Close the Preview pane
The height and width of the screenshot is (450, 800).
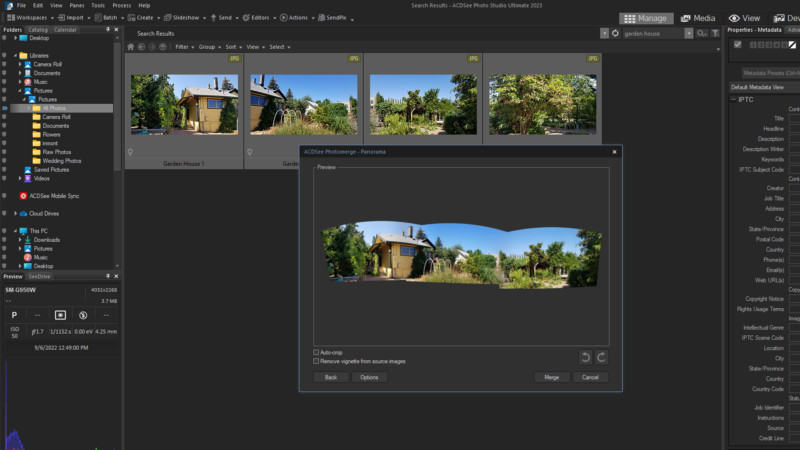116,276
